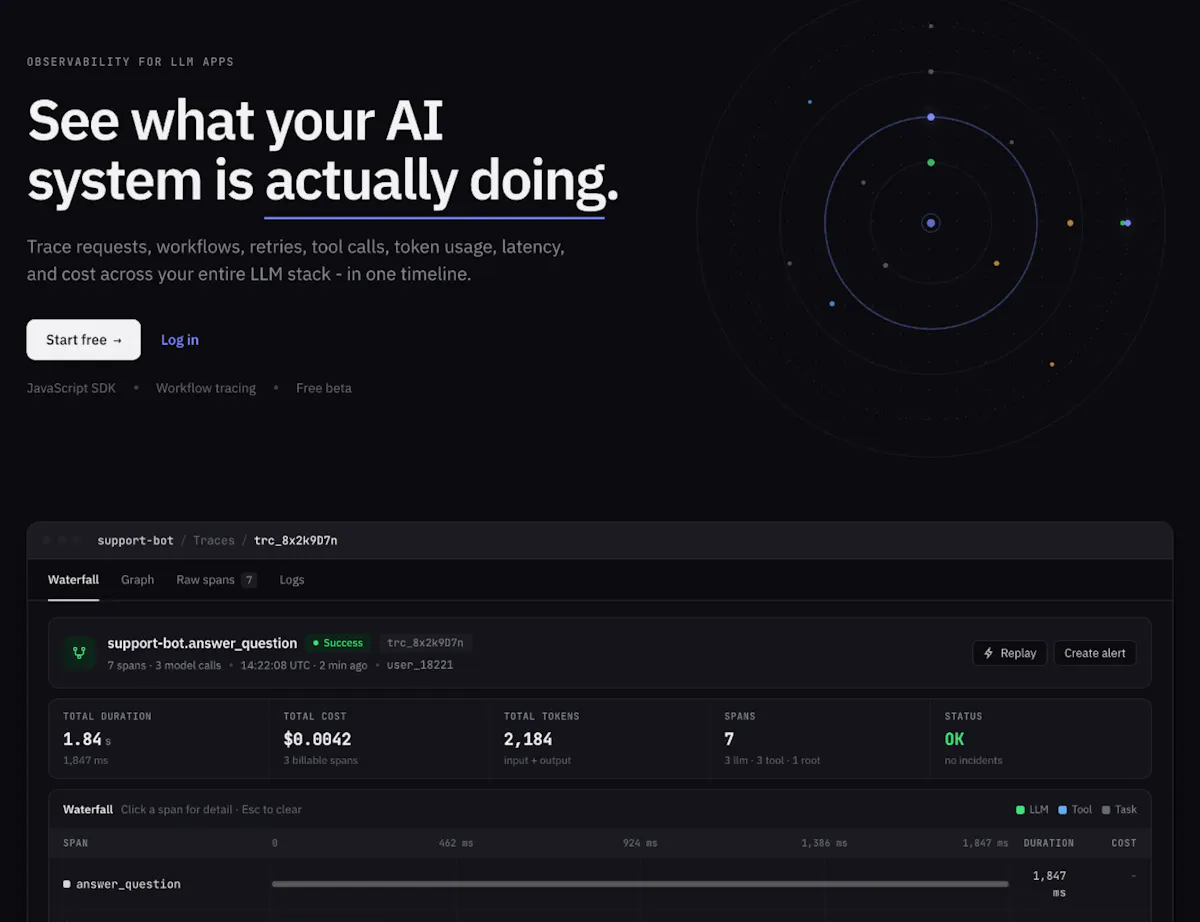Select the Waterfall tab next to Graph
Viewport: 1200px width, 922px height.
(x=73, y=580)
